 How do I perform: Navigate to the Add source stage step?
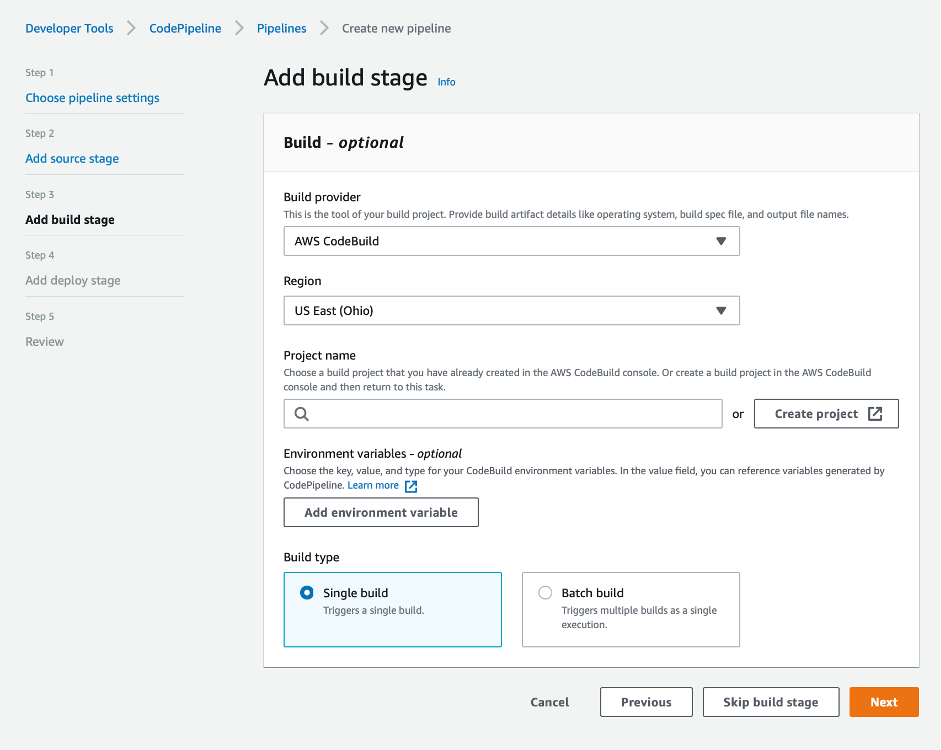pos(72,158)
